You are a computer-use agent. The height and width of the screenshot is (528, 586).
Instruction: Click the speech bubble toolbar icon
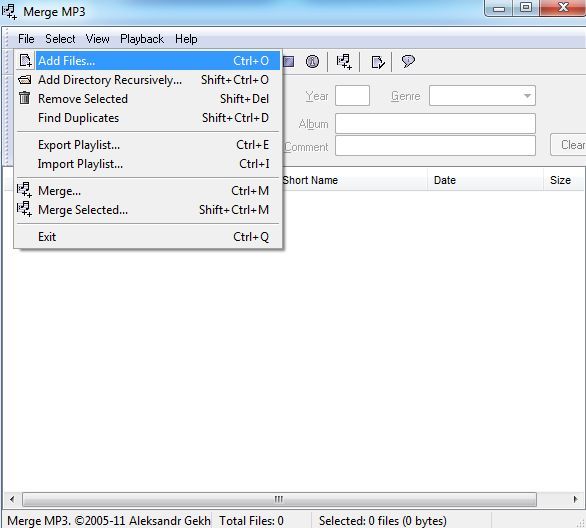[408, 61]
